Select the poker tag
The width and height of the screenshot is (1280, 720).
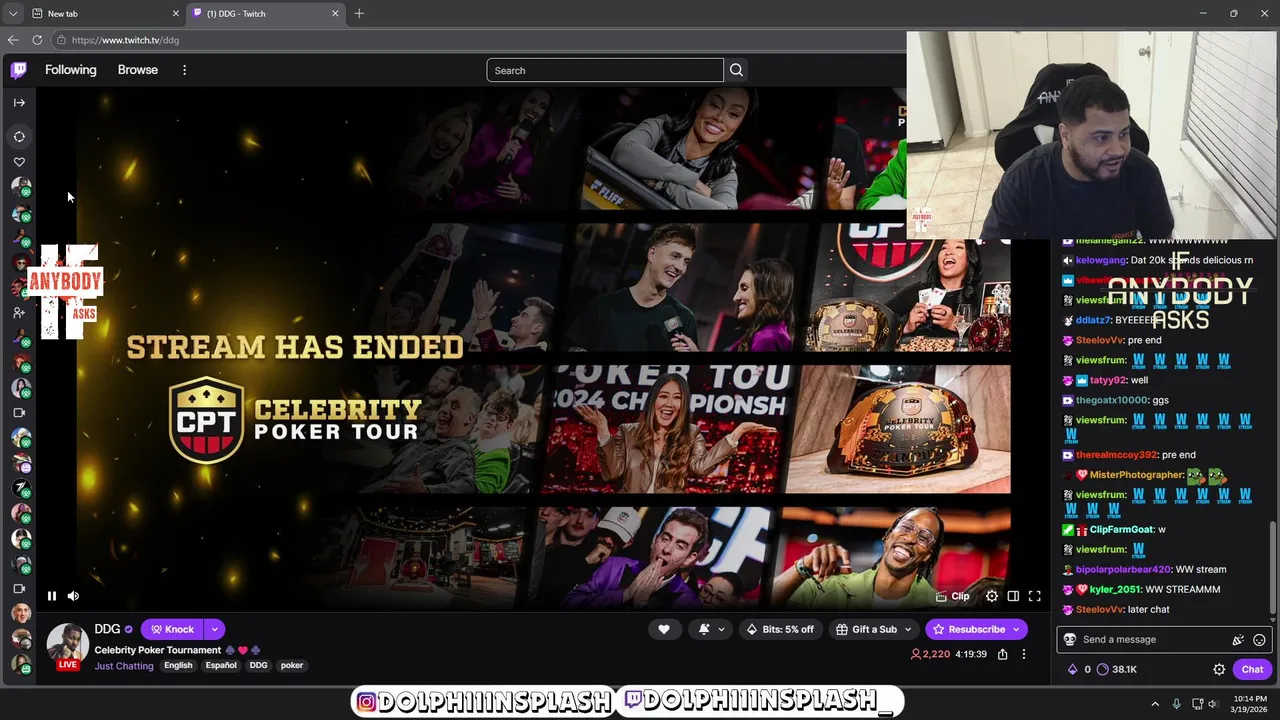point(292,665)
